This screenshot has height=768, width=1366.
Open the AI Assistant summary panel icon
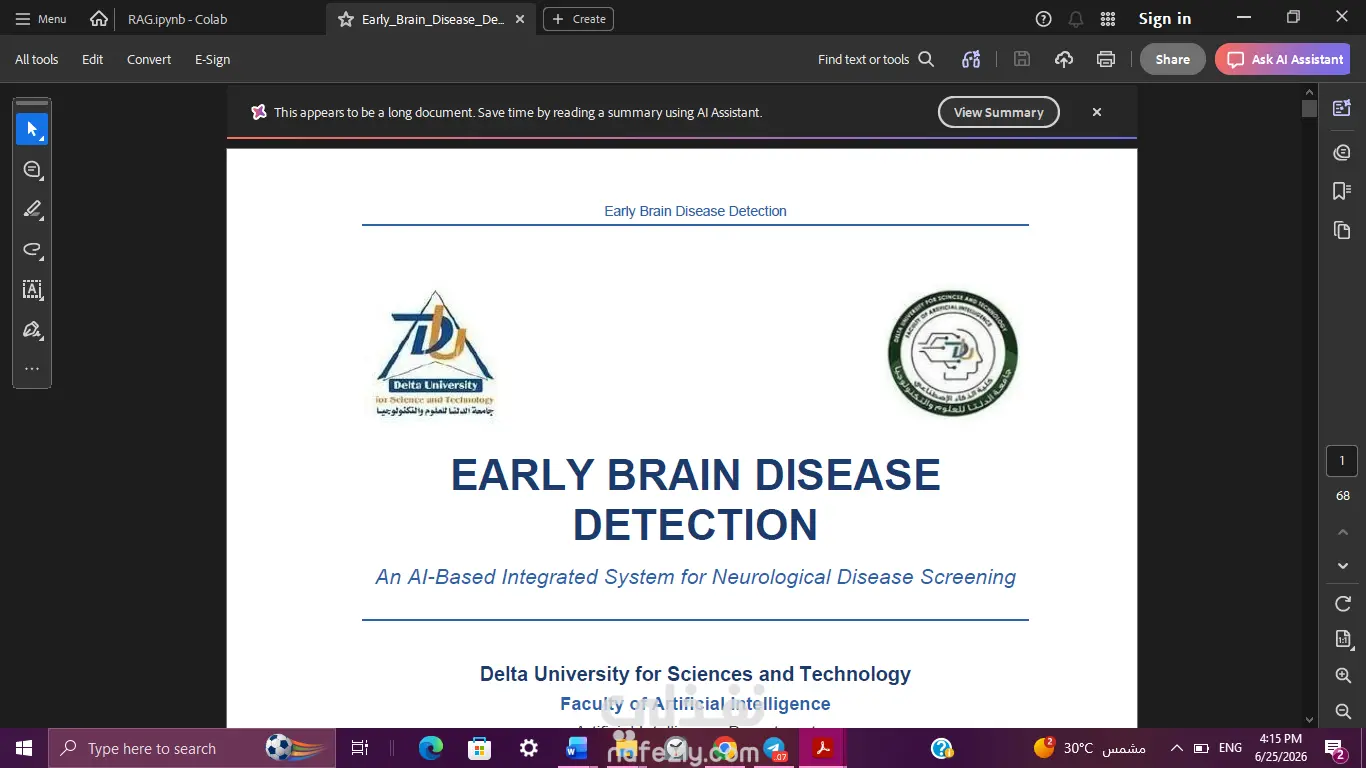(x=1342, y=108)
